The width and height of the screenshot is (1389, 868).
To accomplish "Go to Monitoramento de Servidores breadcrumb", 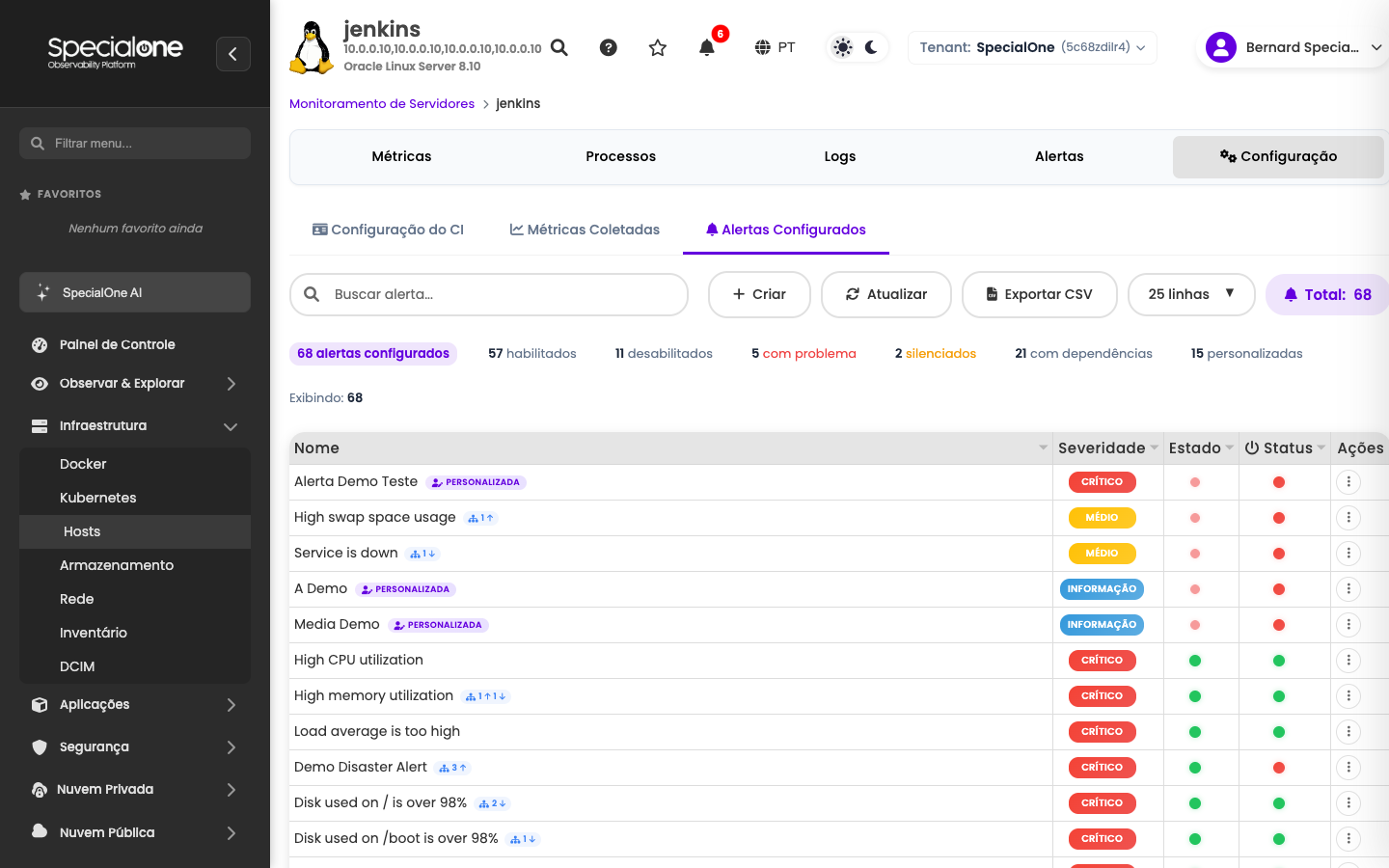I will 382,103.
